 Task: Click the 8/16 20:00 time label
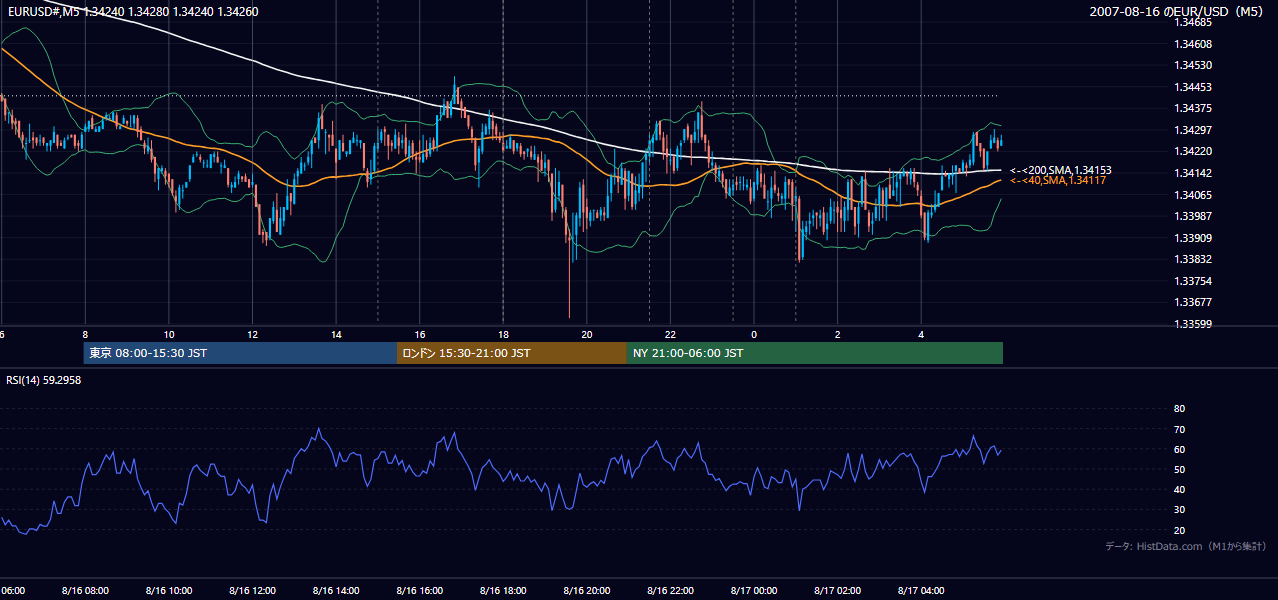tap(587, 591)
